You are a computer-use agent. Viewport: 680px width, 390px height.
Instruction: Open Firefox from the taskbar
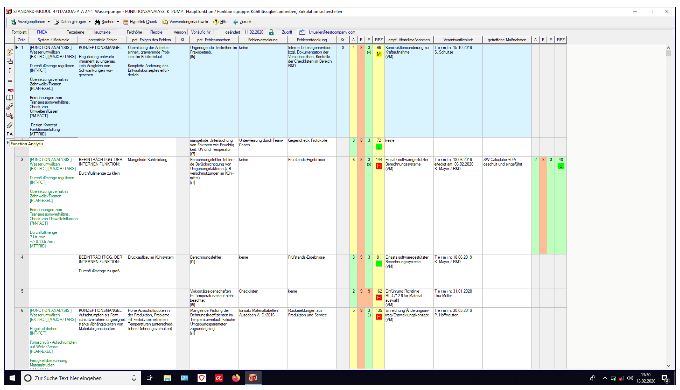[x=235, y=378]
